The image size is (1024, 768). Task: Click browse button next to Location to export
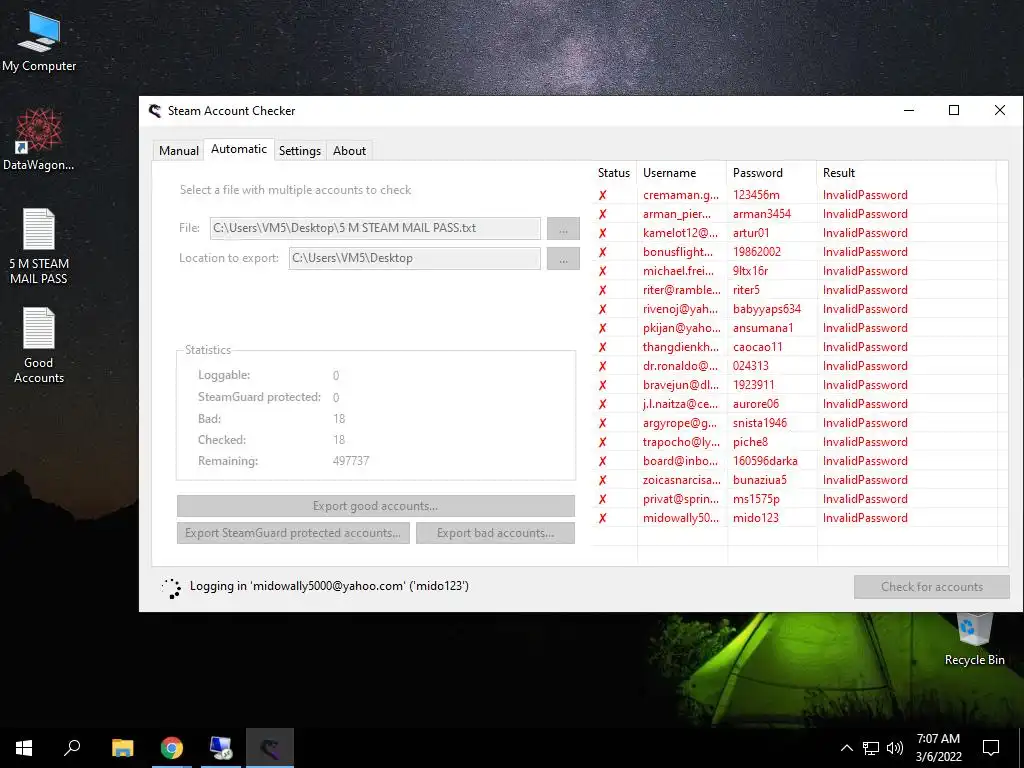pyautogui.click(x=563, y=259)
